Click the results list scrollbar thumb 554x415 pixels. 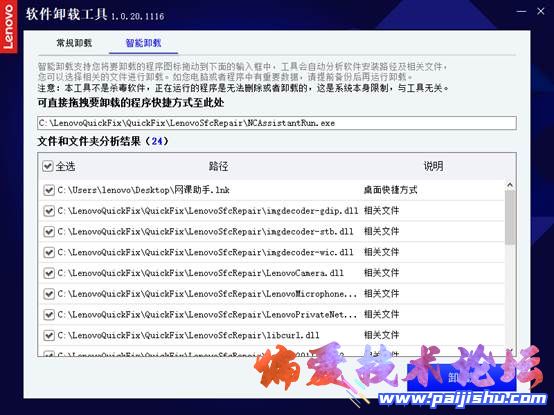pos(510,217)
